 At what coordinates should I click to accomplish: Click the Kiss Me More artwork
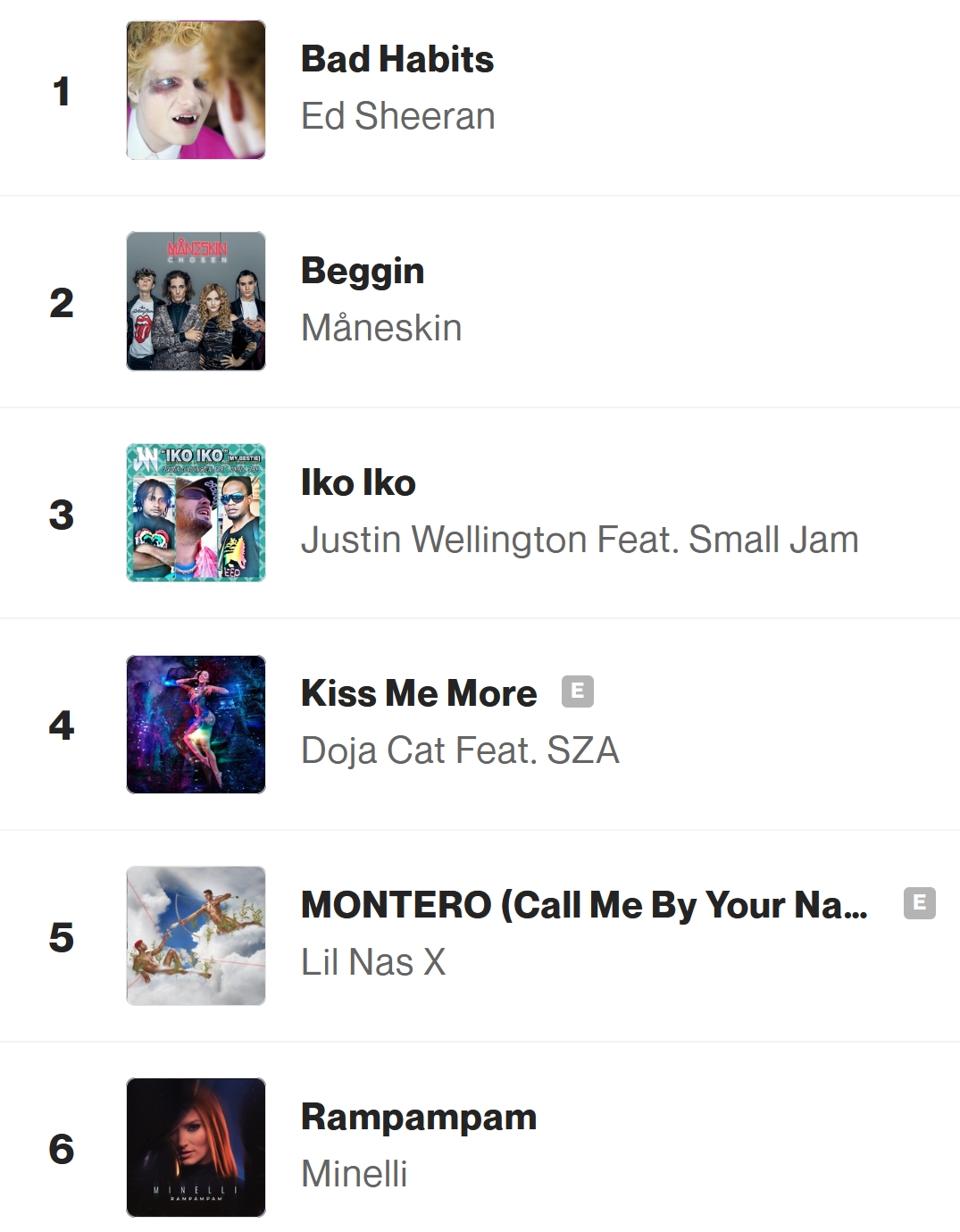(196, 725)
